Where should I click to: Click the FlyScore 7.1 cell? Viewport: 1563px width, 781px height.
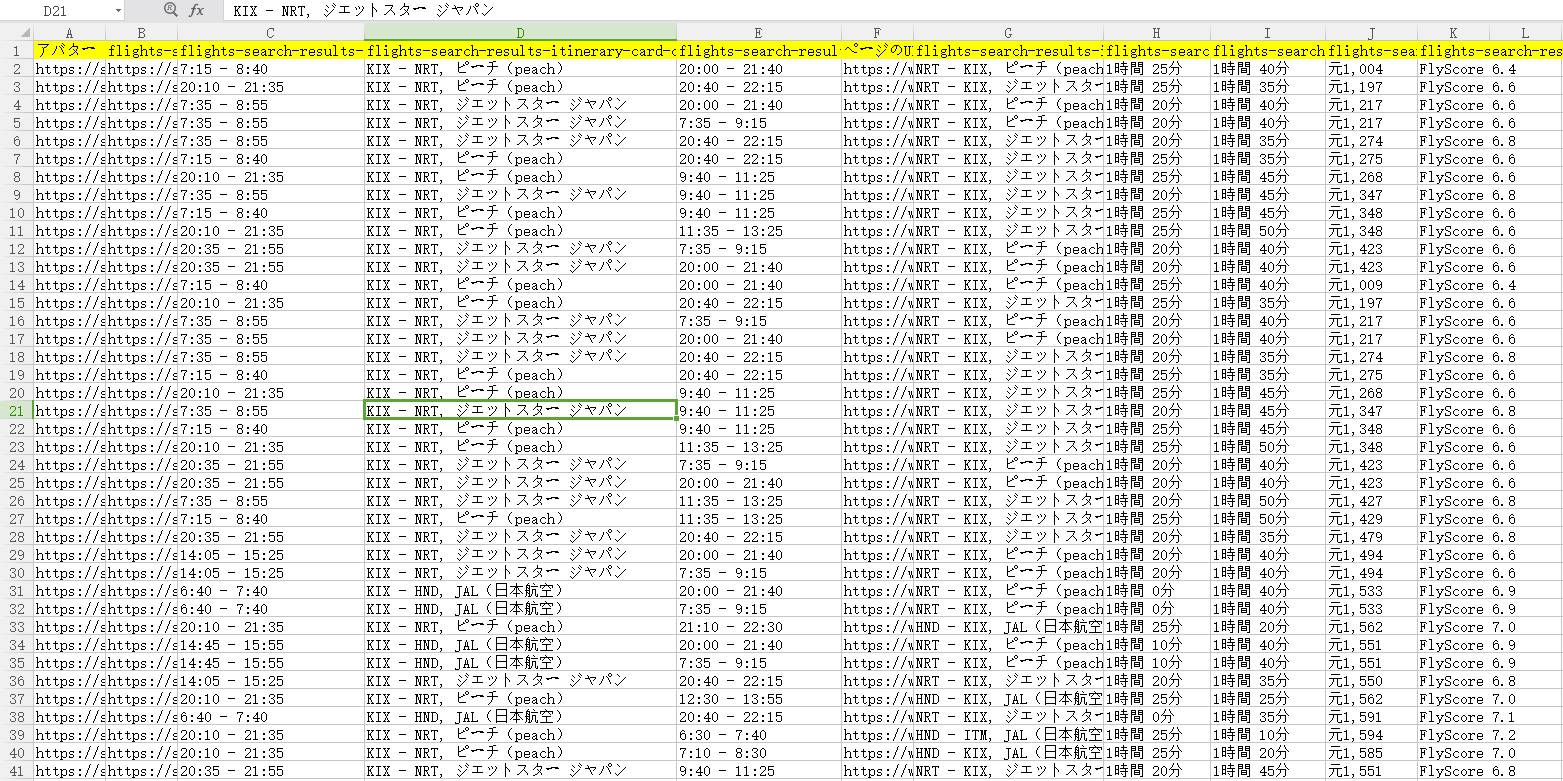point(1467,717)
